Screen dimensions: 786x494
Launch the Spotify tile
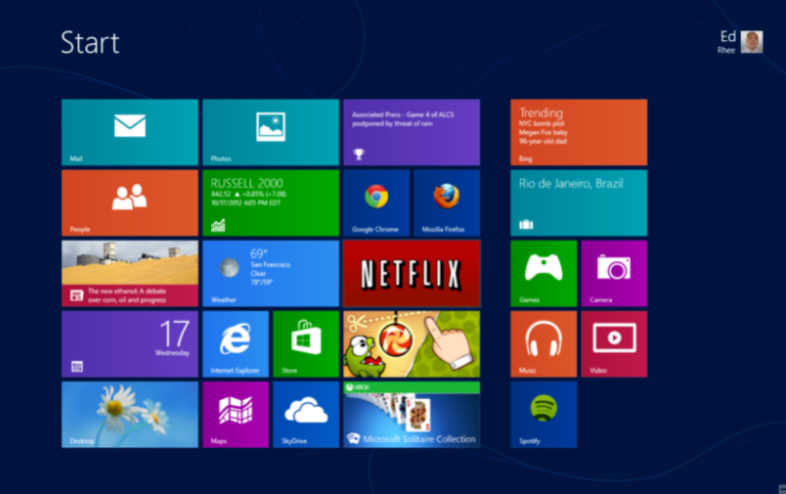[544, 415]
